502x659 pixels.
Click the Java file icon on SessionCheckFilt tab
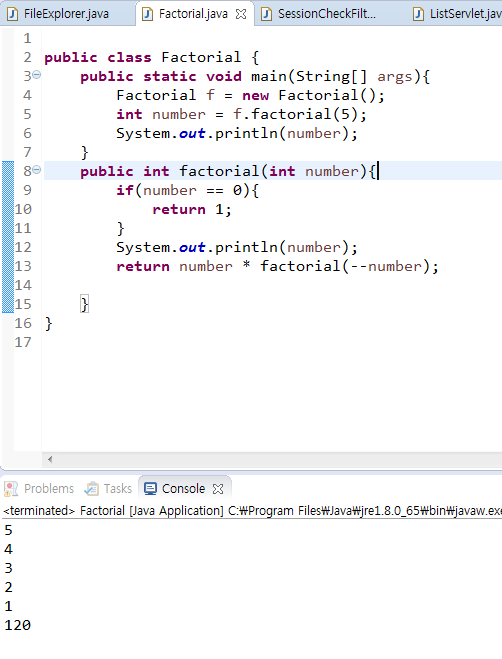pyautogui.click(x=267, y=14)
